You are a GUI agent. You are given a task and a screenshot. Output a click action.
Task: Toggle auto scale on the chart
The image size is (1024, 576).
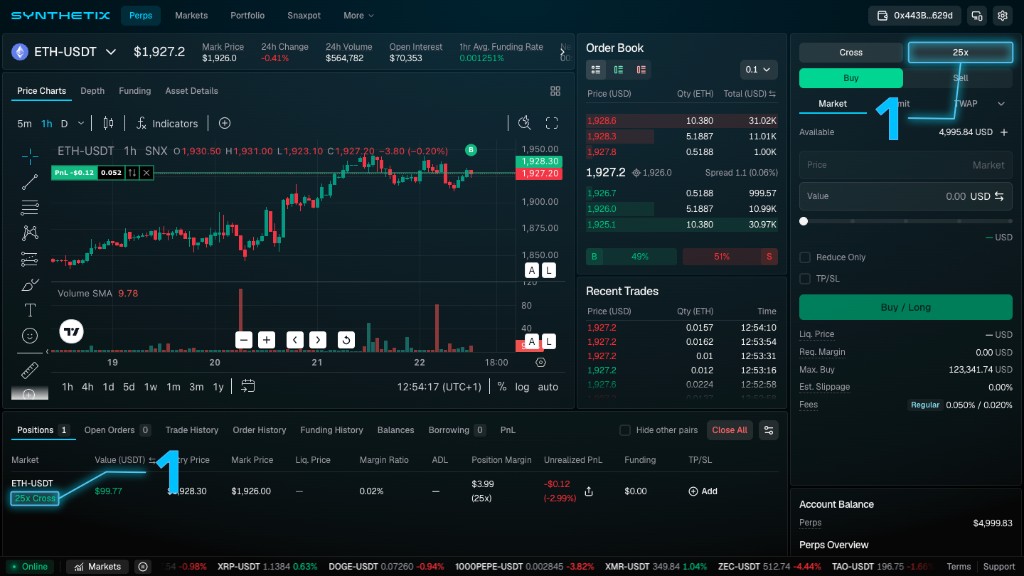coord(548,387)
